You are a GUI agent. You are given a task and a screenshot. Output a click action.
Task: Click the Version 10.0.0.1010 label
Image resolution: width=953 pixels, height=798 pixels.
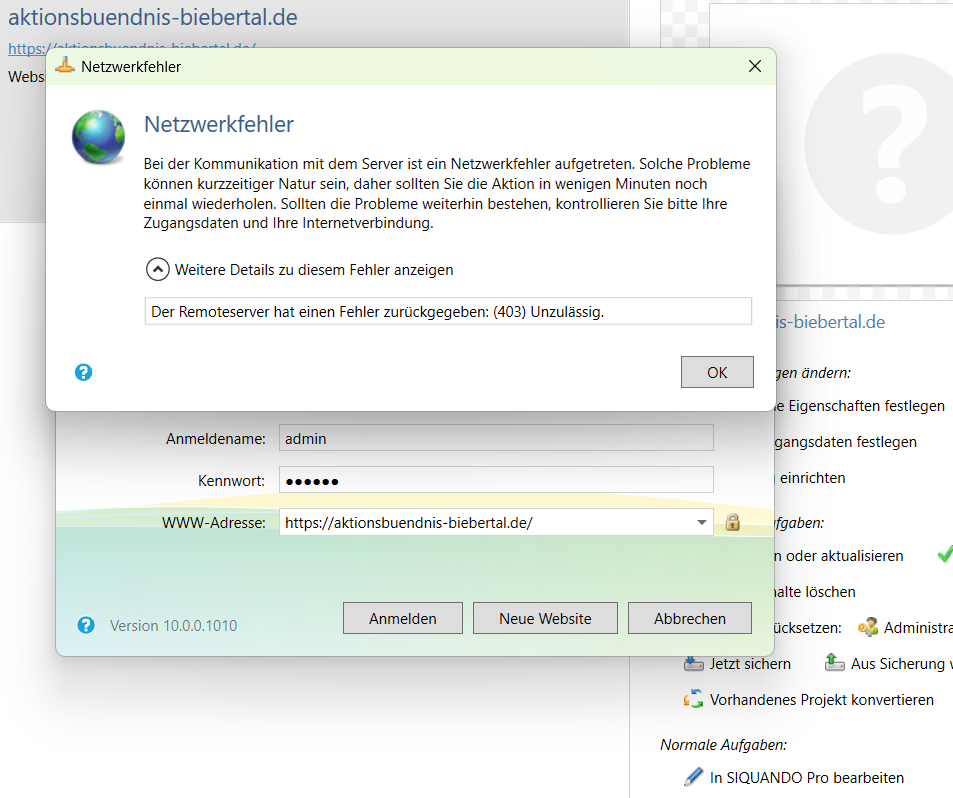173,625
